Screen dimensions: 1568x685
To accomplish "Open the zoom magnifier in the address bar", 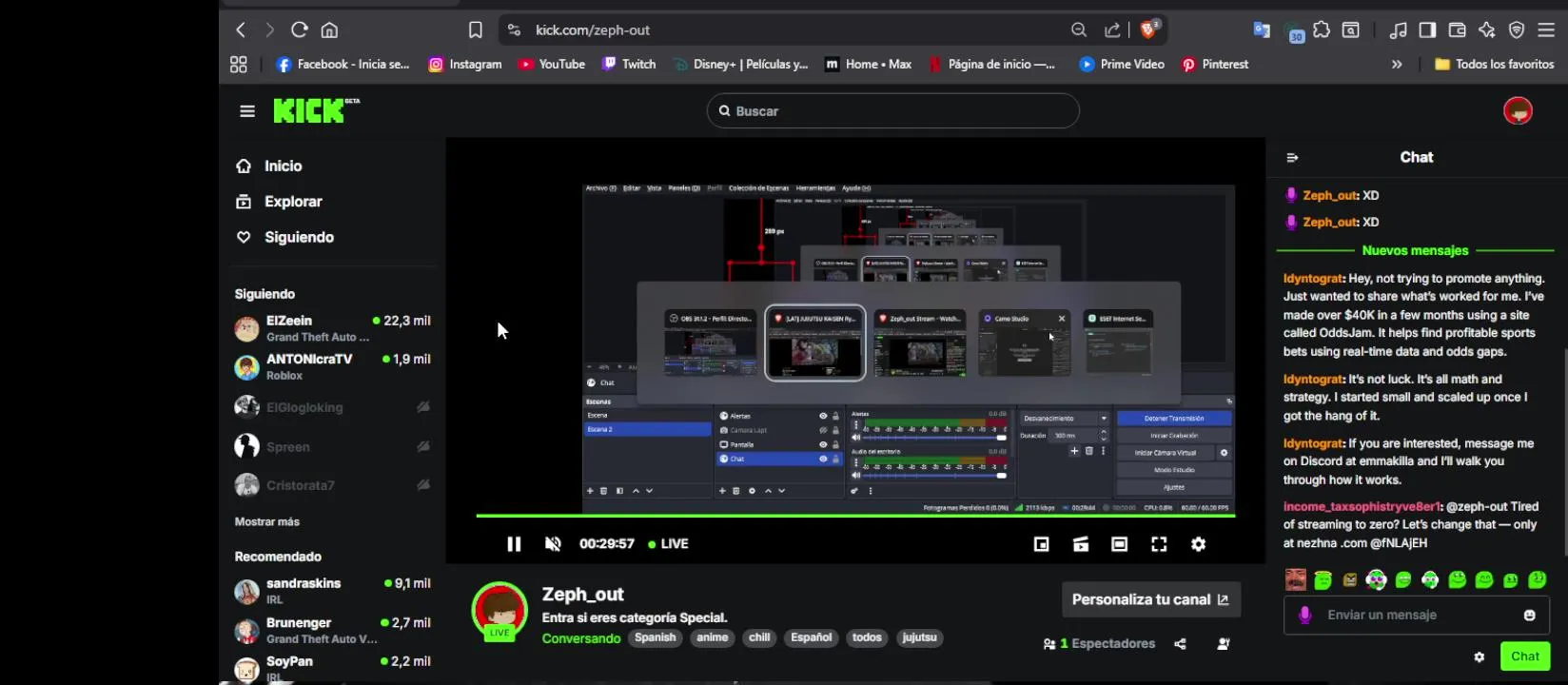I will [1079, 30].
